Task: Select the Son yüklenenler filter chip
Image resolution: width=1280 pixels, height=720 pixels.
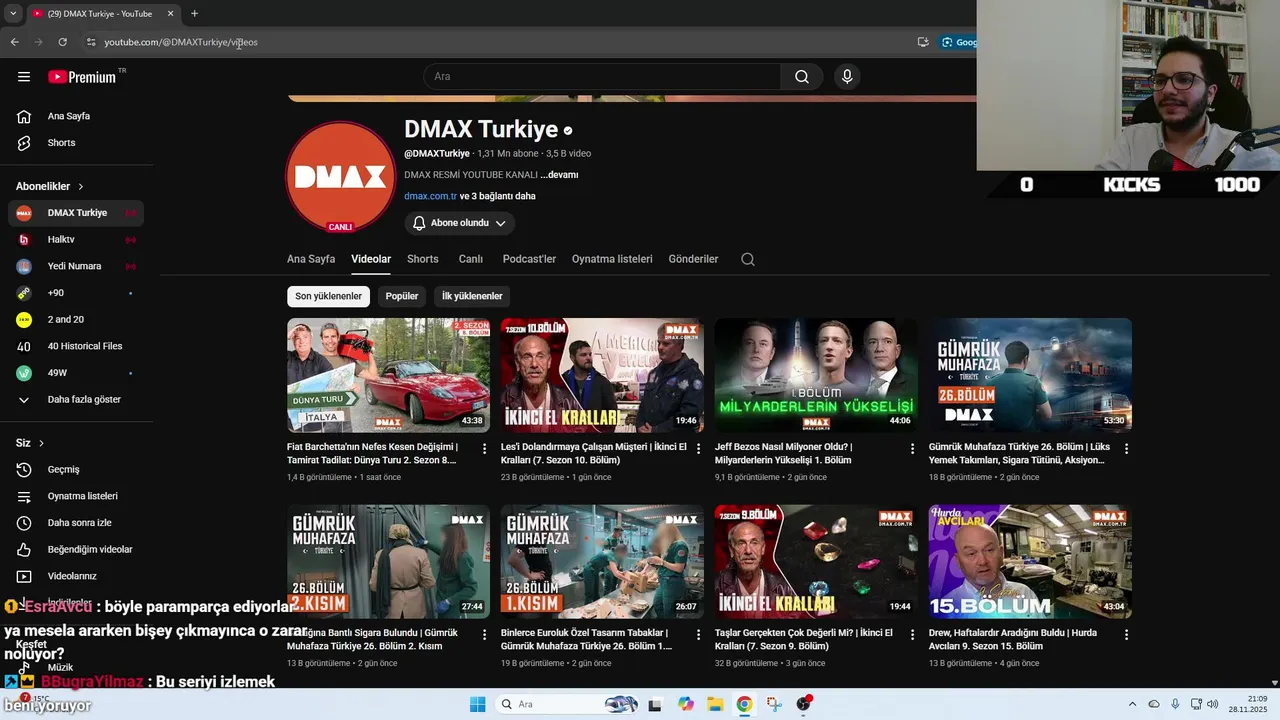Action: tap(328, 296)
